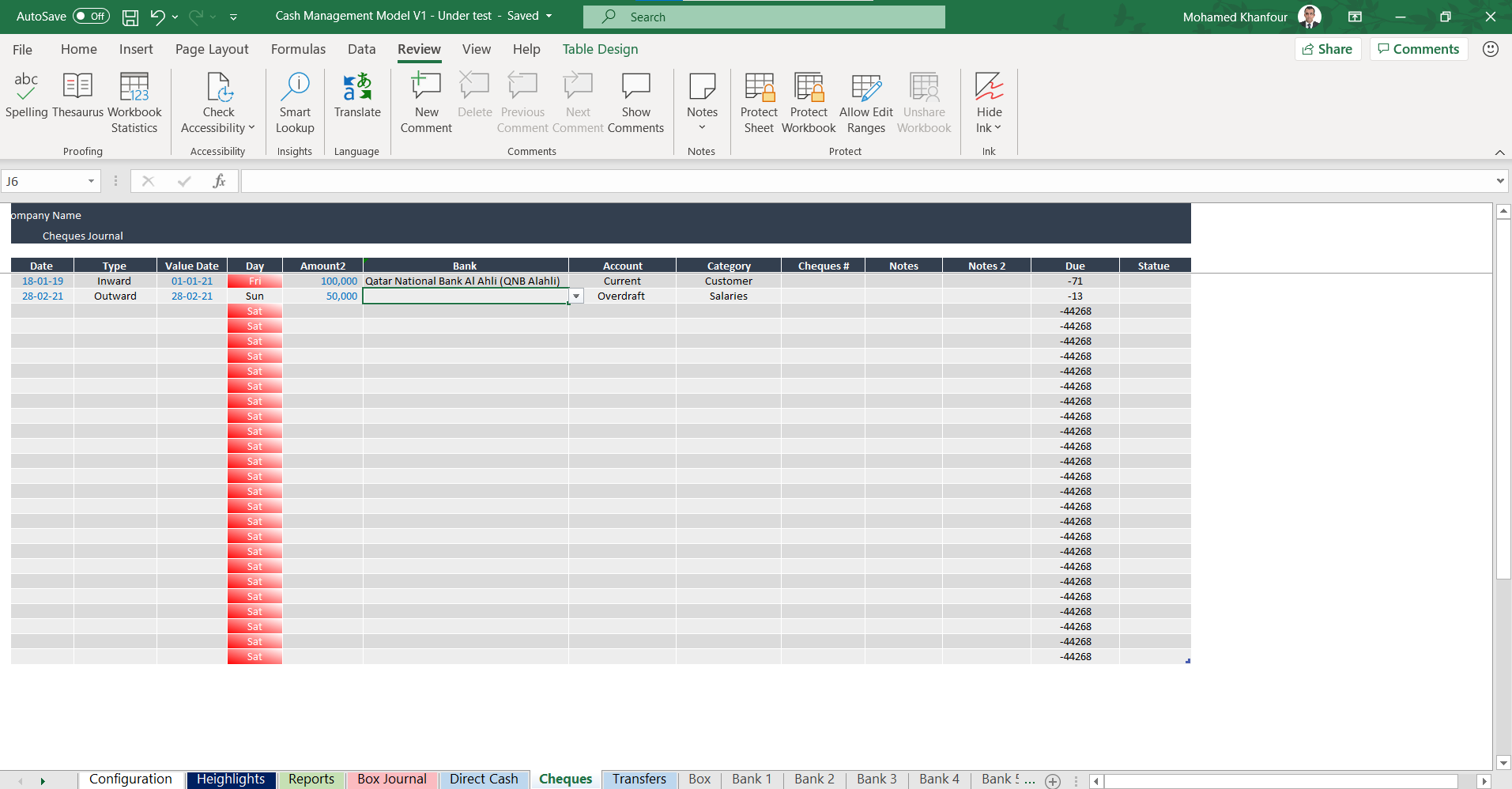Viewport: 1512px width, 789px height.
Task: Go to the Previous Comment
Action: point(522,103)
